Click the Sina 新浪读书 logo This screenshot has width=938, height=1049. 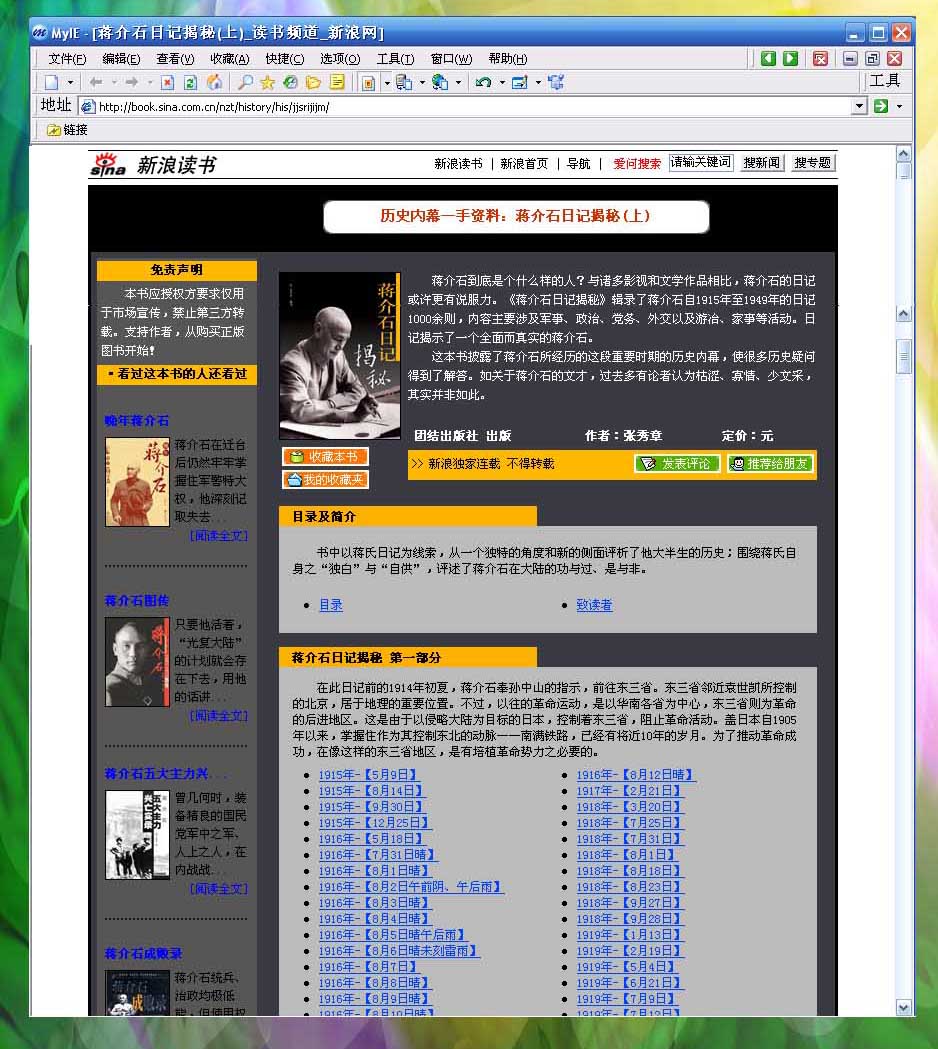coord(153,165)
